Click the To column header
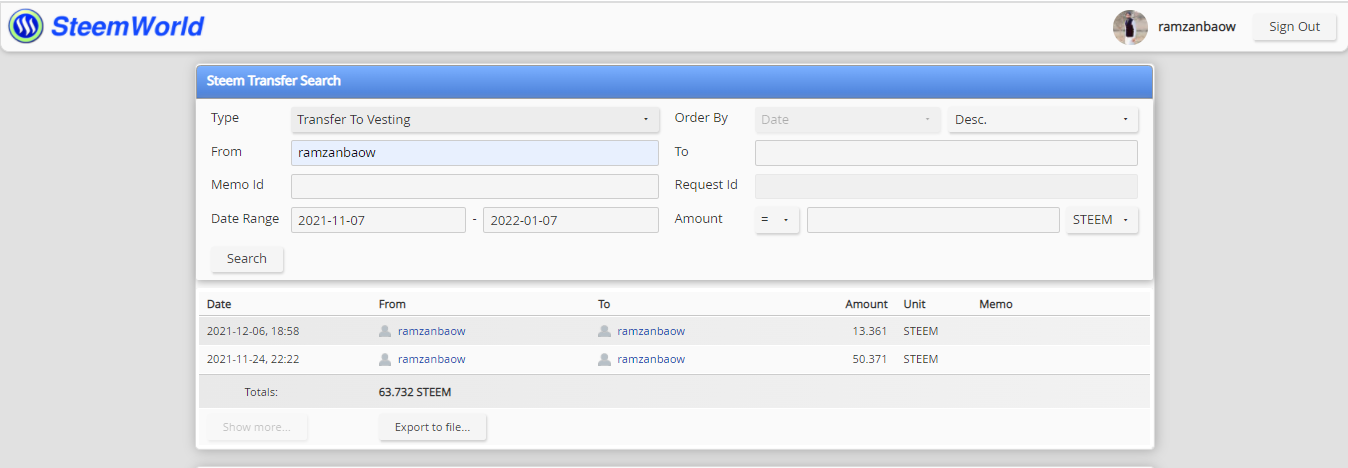 pos(604,304)
